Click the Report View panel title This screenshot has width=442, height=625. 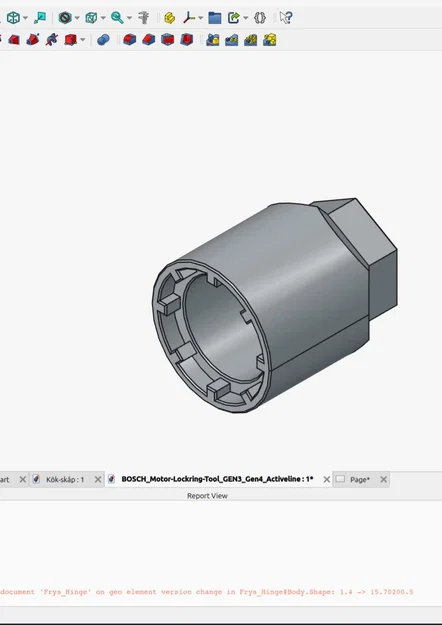tap(207, 496)
